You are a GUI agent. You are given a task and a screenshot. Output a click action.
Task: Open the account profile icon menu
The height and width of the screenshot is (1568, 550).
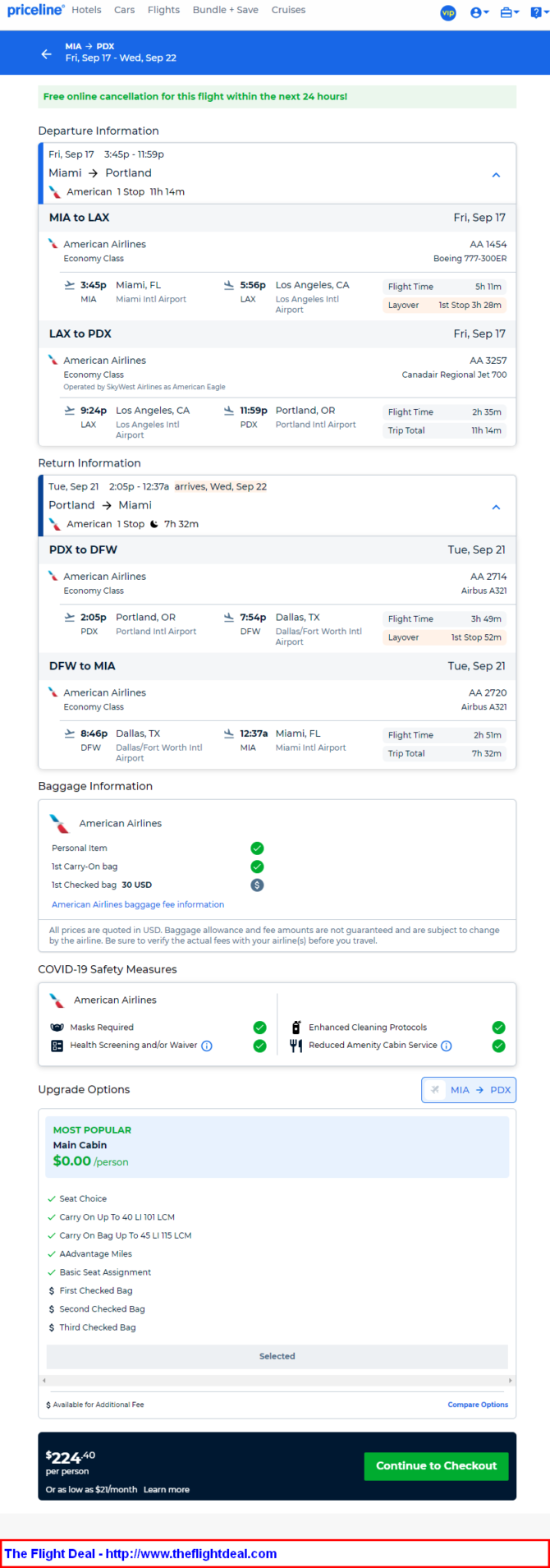coord(479,12)
